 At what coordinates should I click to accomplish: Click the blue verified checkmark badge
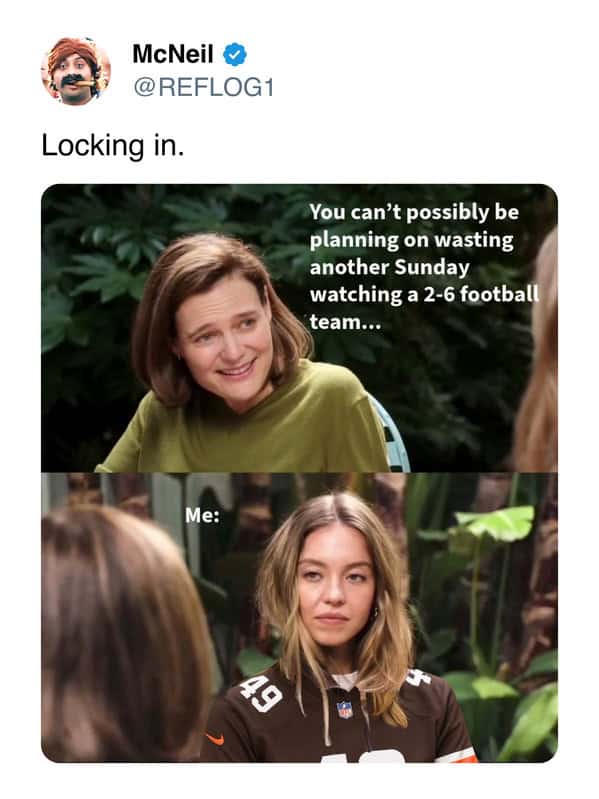coord(235,55)
